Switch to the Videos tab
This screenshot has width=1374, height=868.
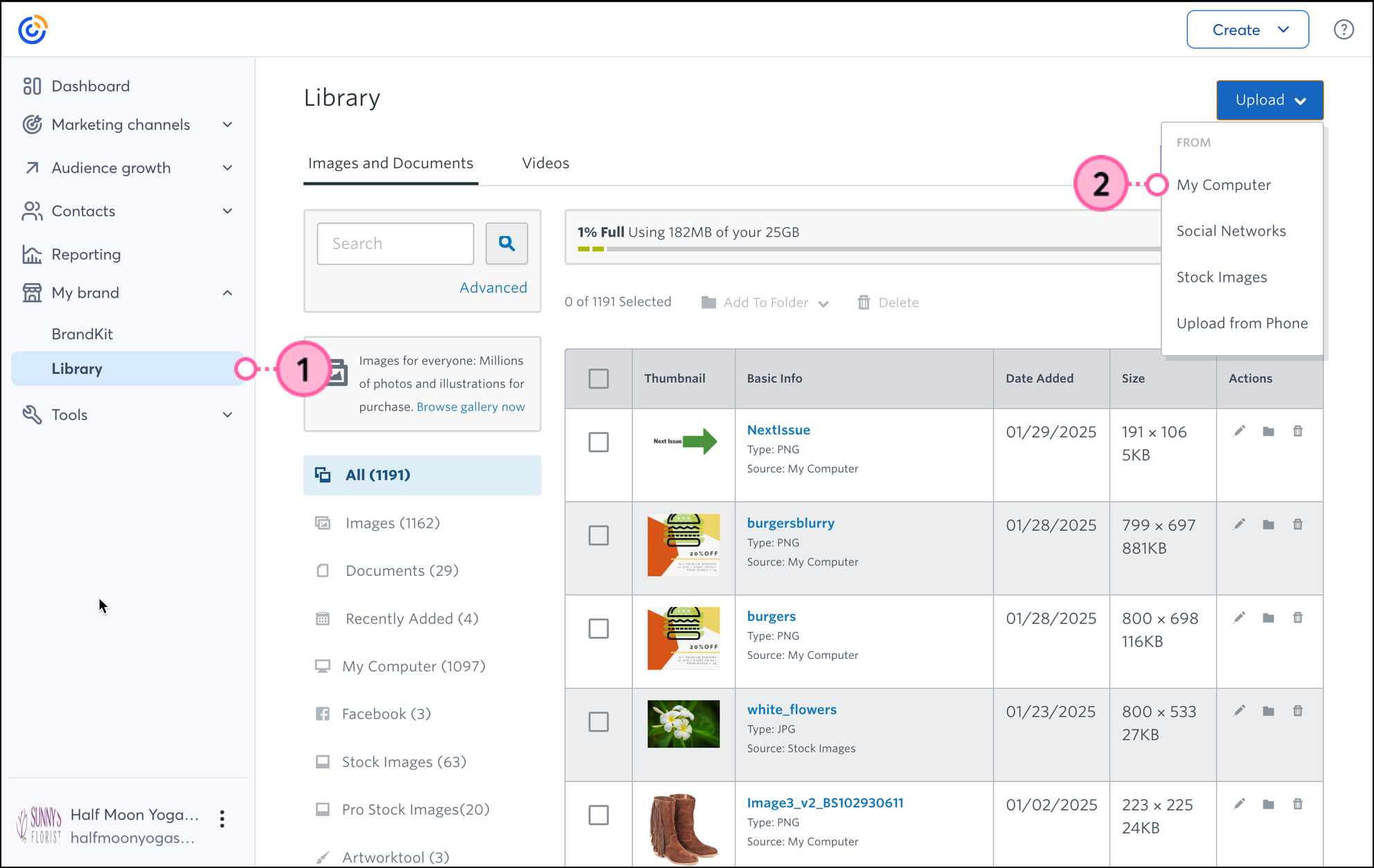pyautogui.click(x=545, y=163)
